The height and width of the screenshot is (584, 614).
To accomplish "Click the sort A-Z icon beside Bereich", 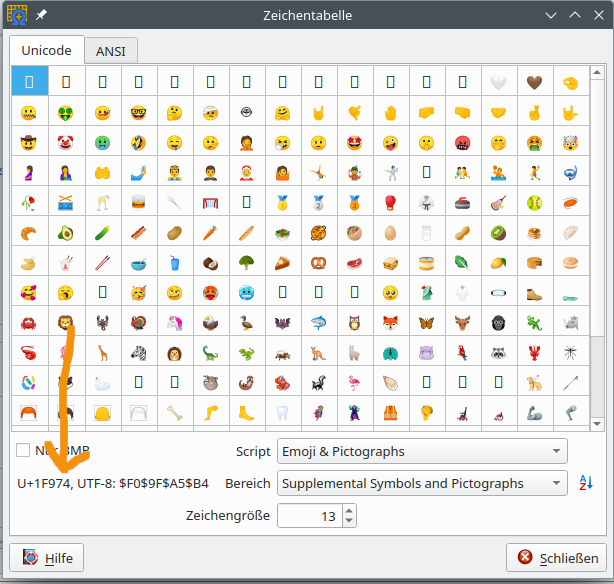I will coord(586,483).
